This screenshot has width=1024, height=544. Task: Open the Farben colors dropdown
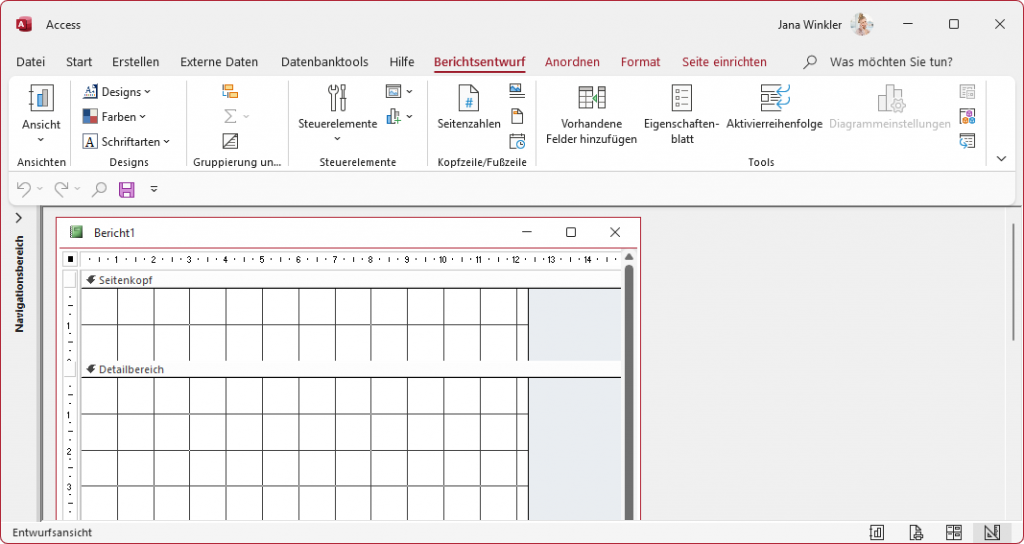pyautogui.click(x=114, y=117)
